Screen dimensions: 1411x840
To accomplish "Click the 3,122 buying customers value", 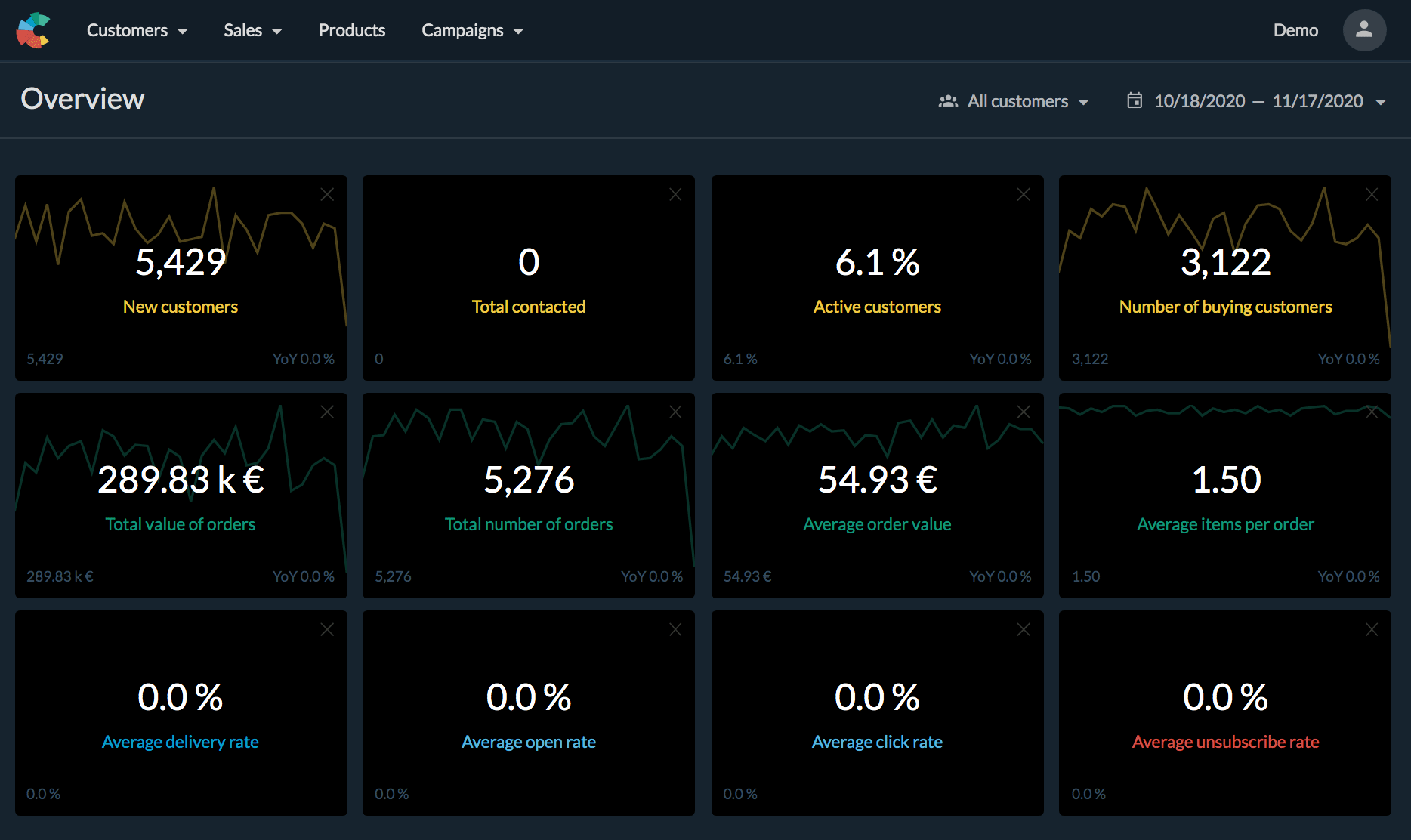I will click(1225, 262).
